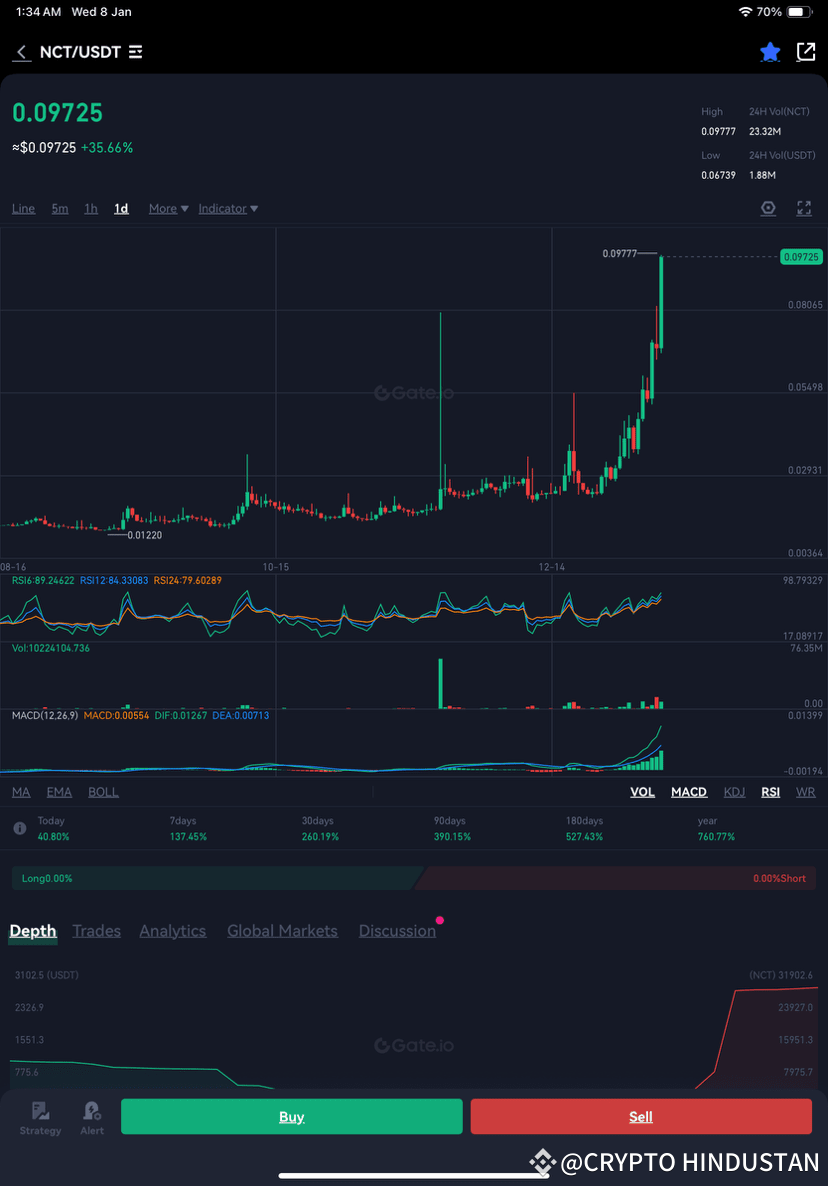
Task: Switch to the Trades tab
Action: (96, 930)
